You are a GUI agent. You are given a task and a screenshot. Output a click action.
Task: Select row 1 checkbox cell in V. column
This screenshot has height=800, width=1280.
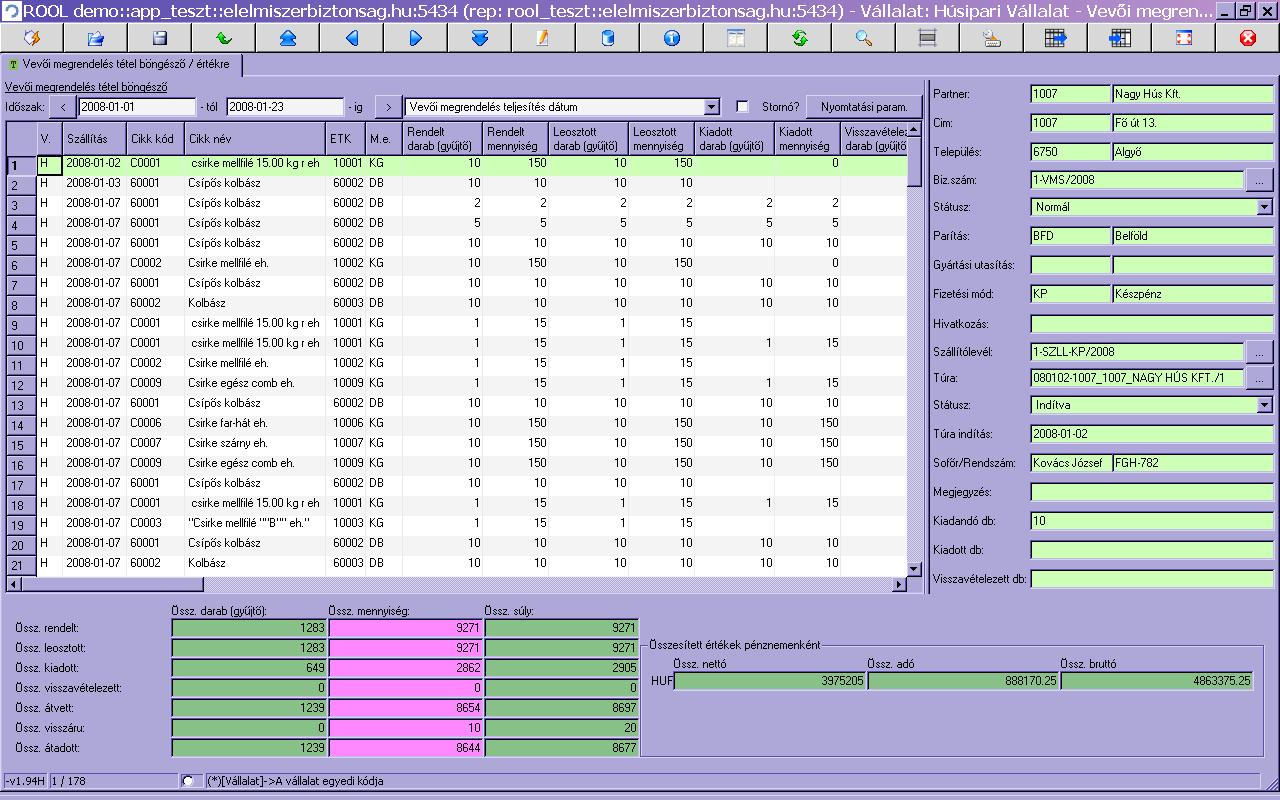pos(49,164)
